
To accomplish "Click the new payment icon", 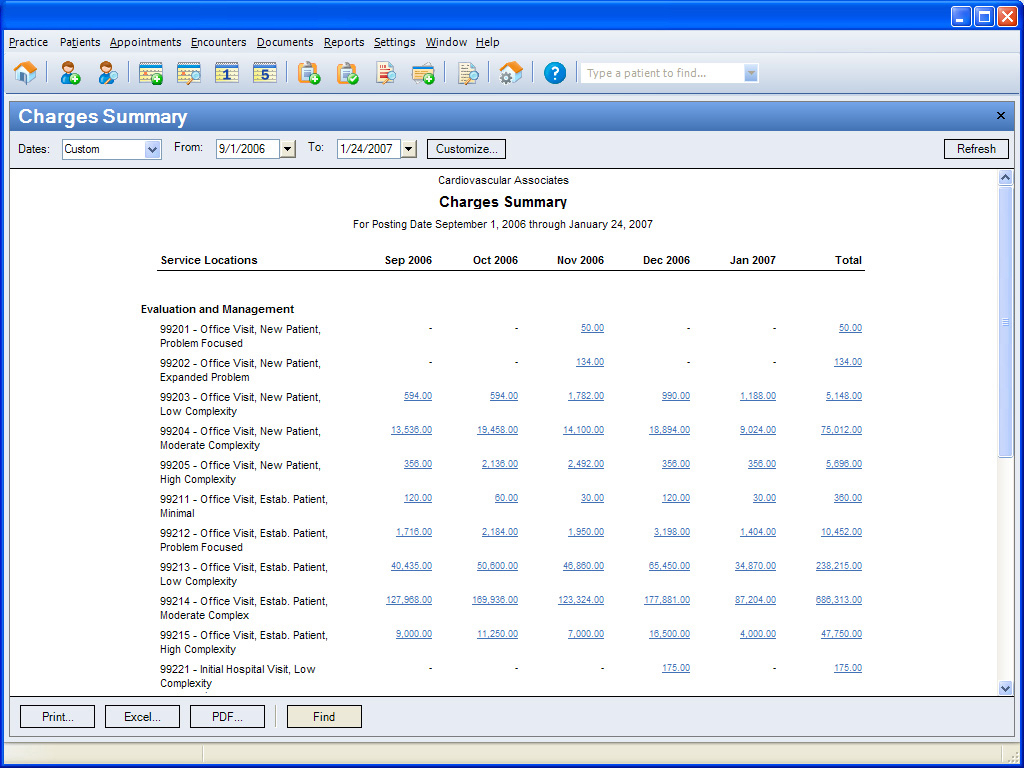I will tap(423, 72).
